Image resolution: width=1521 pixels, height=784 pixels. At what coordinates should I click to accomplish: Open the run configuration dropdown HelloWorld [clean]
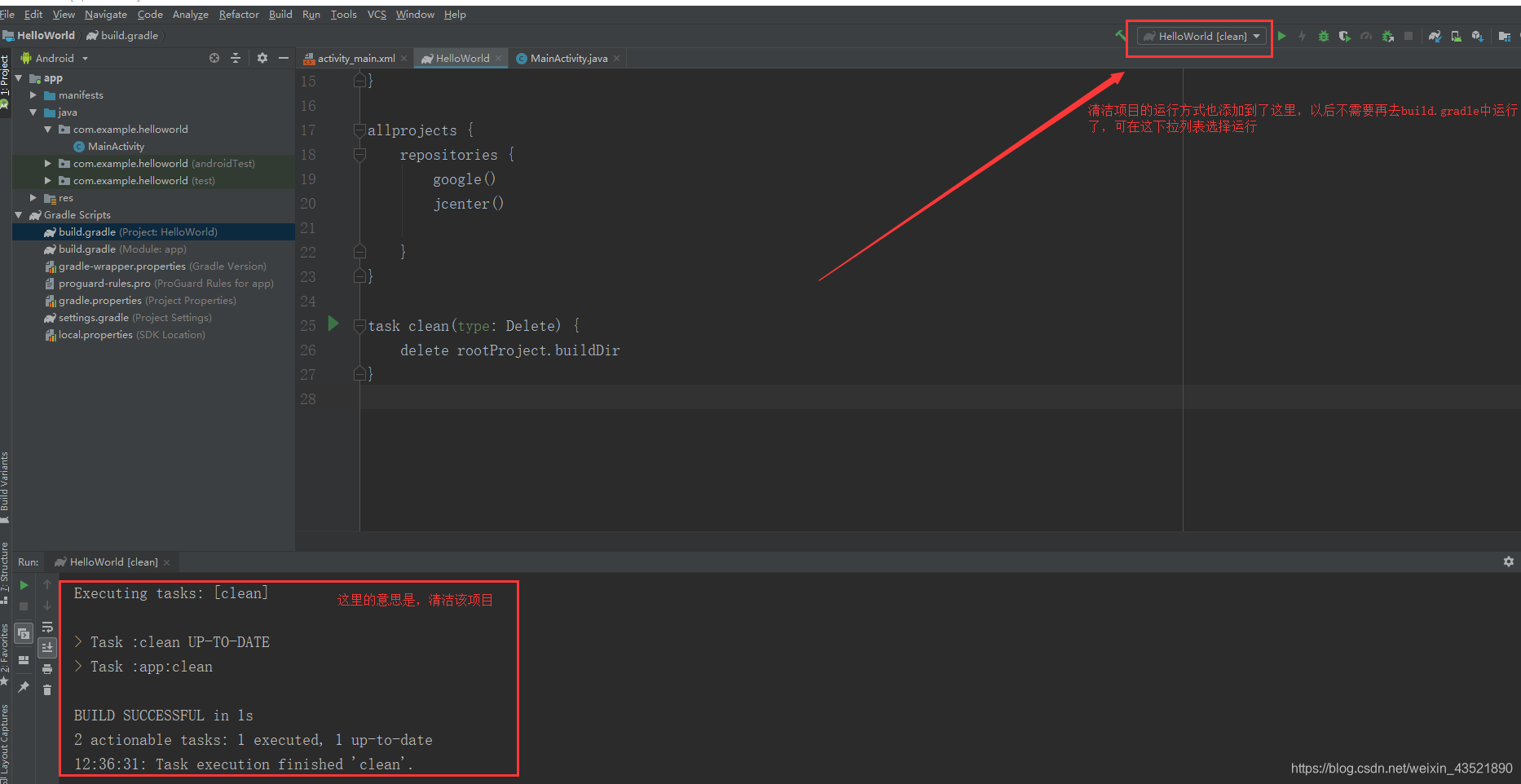tap(1201, 36)
